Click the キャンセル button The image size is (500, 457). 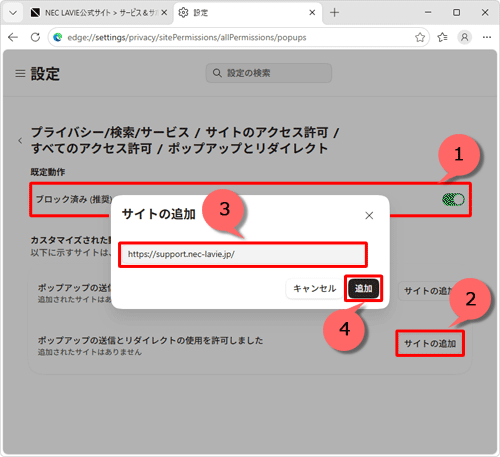click(314, 289)
